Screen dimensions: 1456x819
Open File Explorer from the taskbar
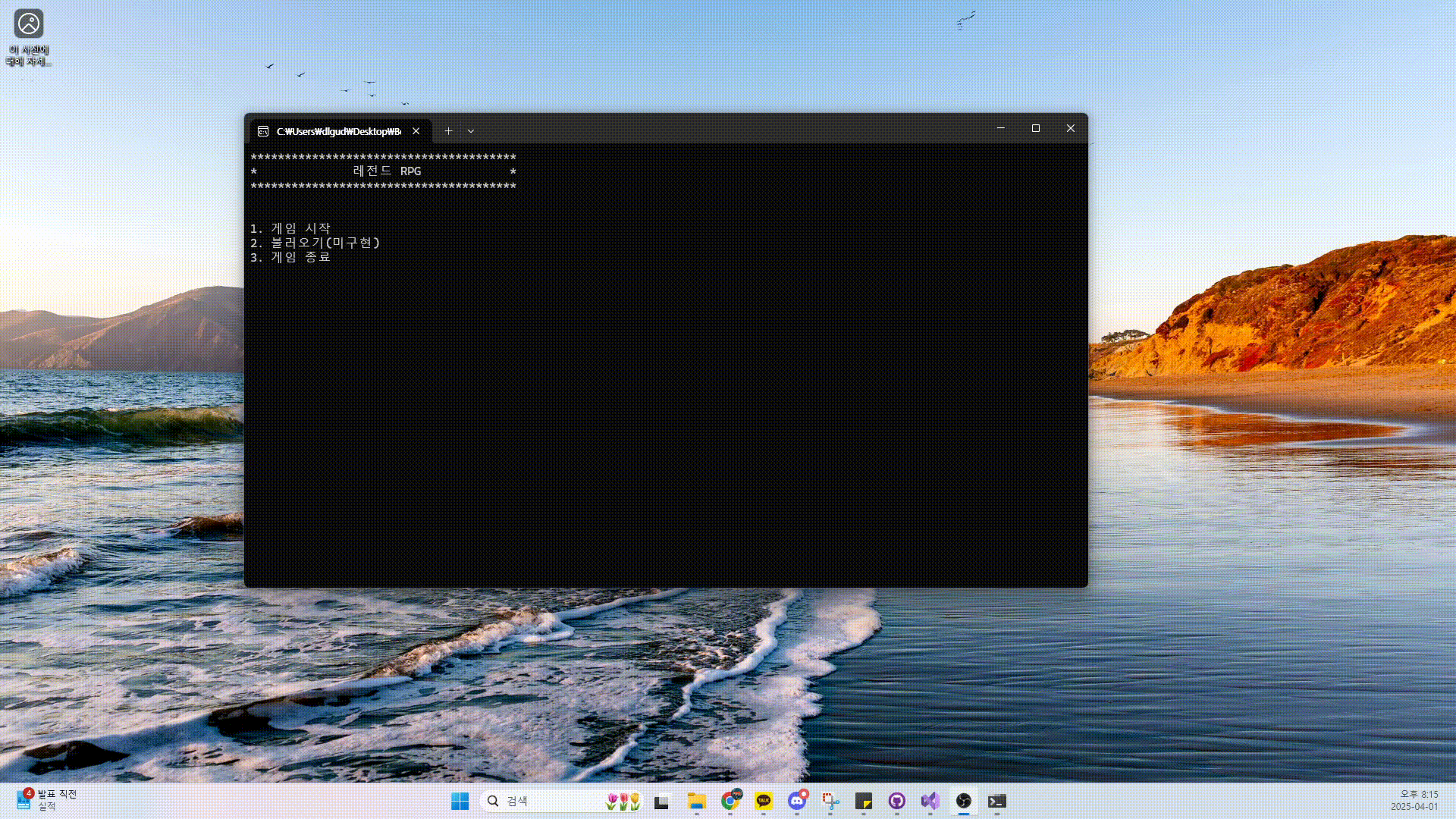pos(696,801)
